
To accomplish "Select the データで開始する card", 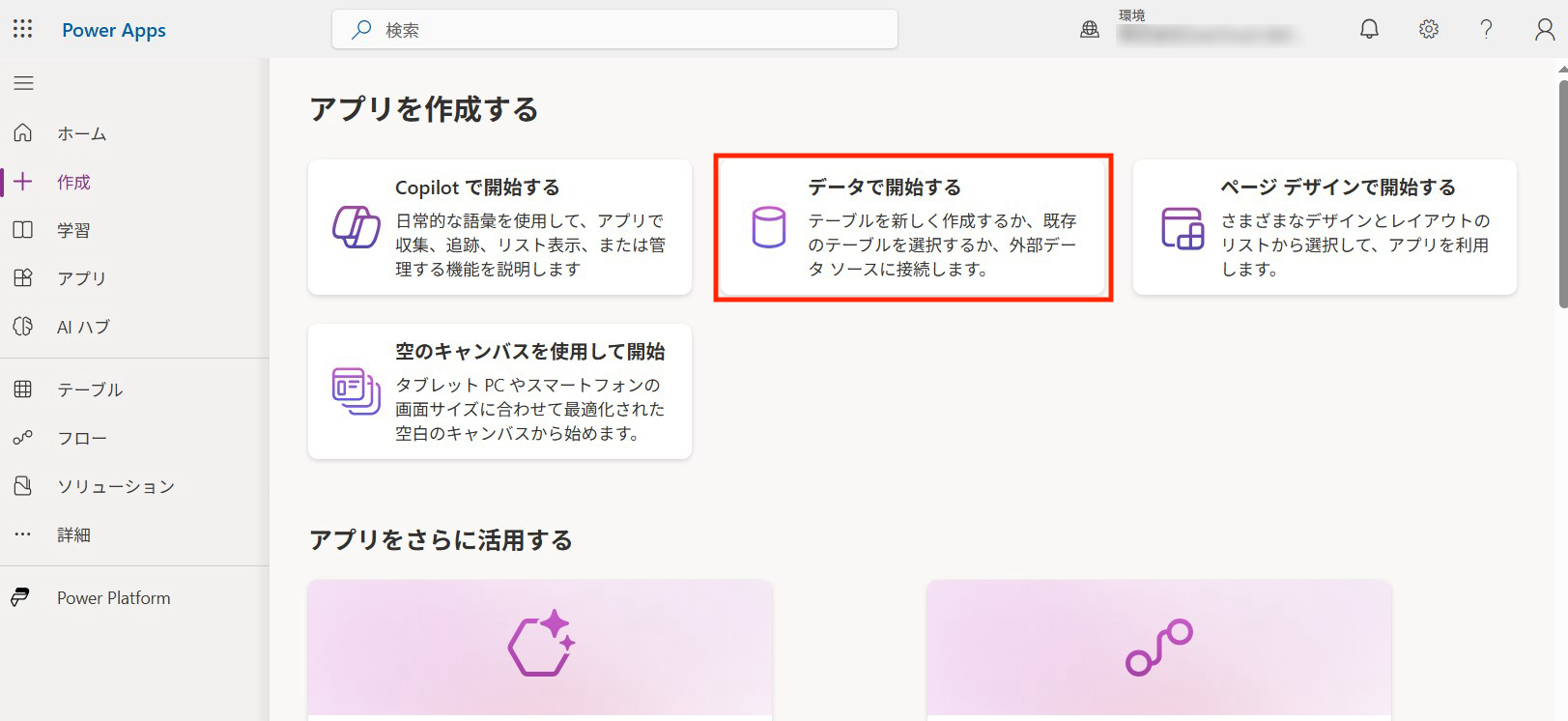I will click(x=913, y=227).
